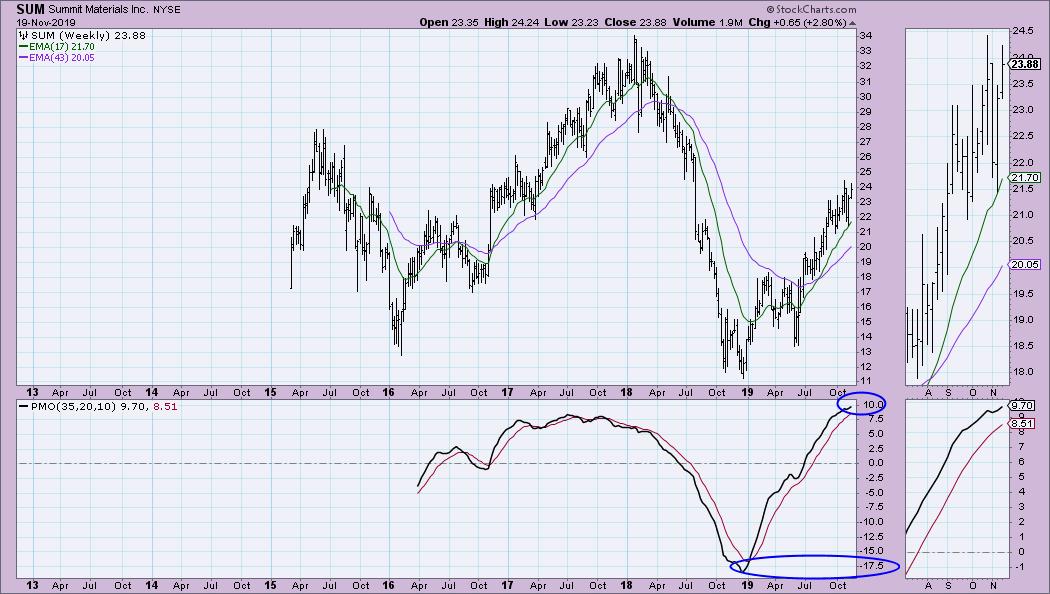Click the boxed 9.70 PMO tag on the zoom panel
1050x594 pixels.
click(1022, 405)
